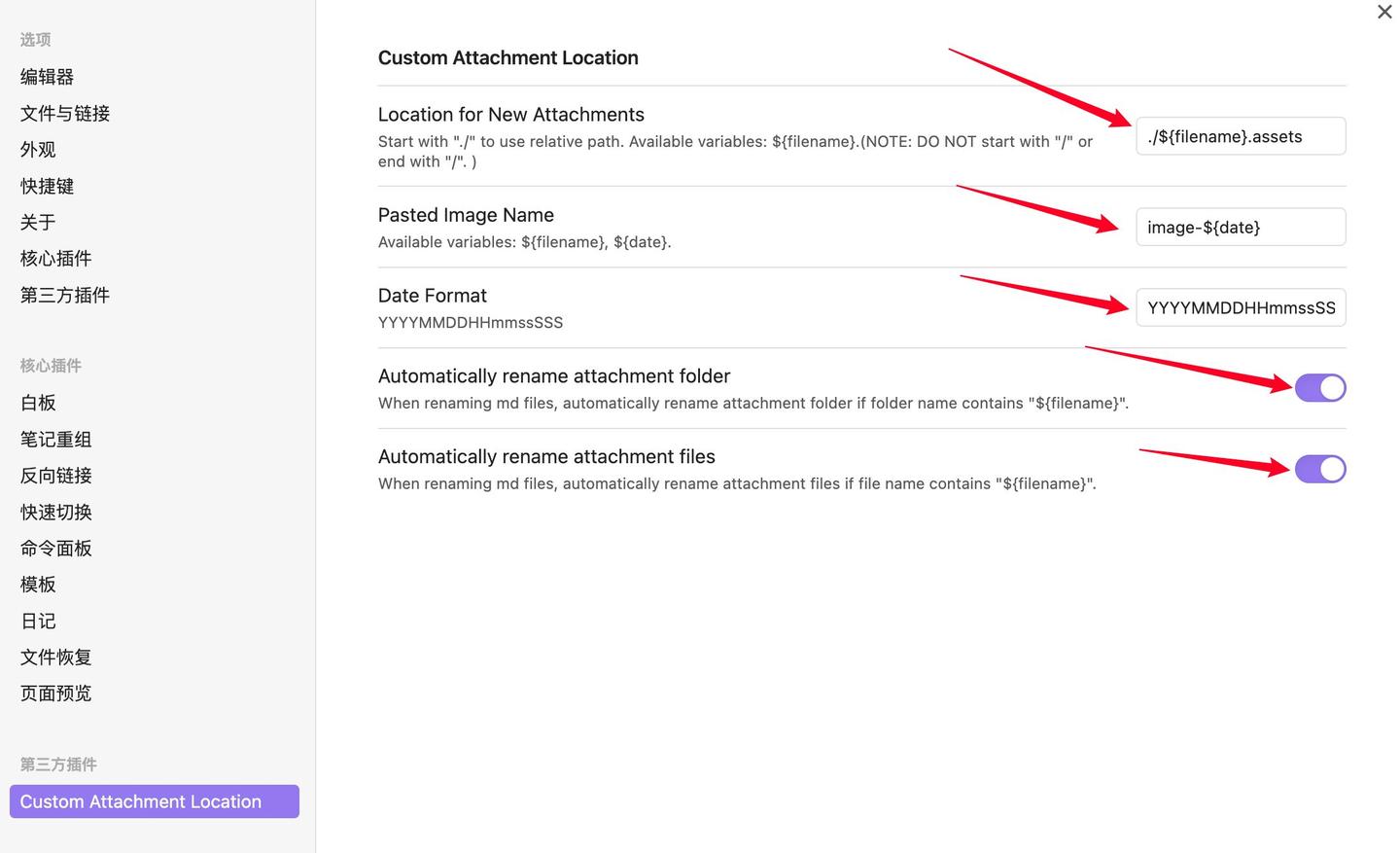Go to 日记 plugin settings
Viewport: 1400px width, 853px height.
[x=38, y=621]
